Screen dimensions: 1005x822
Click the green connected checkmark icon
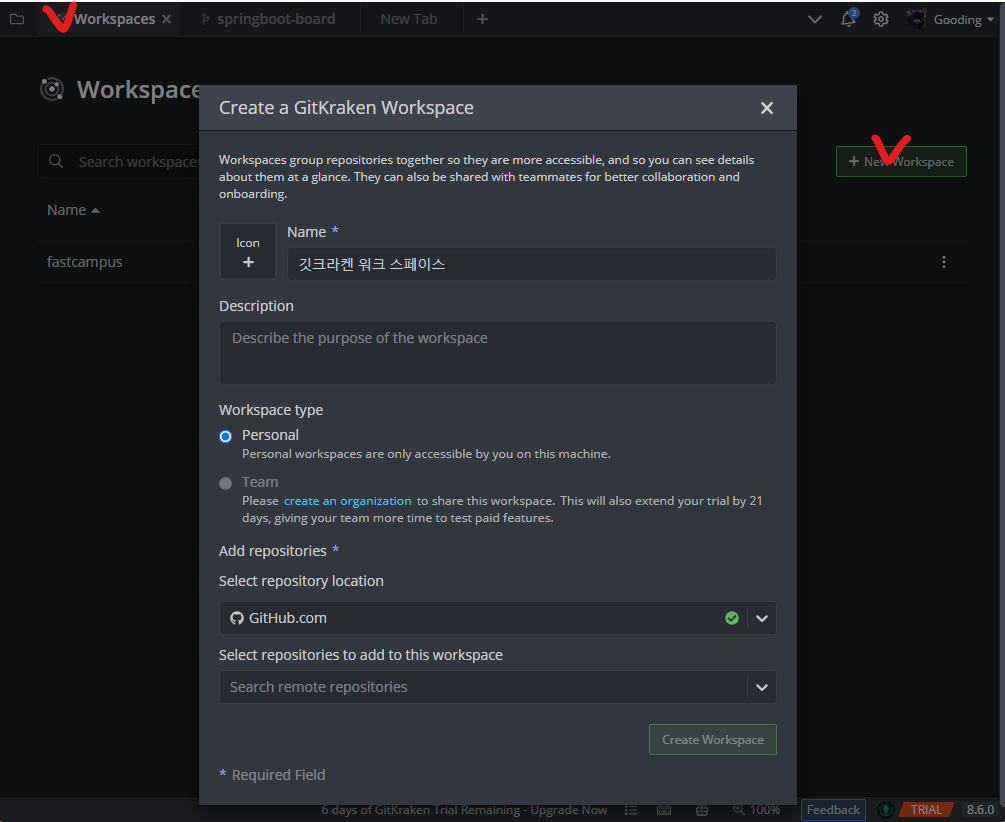tap(731, 618)
